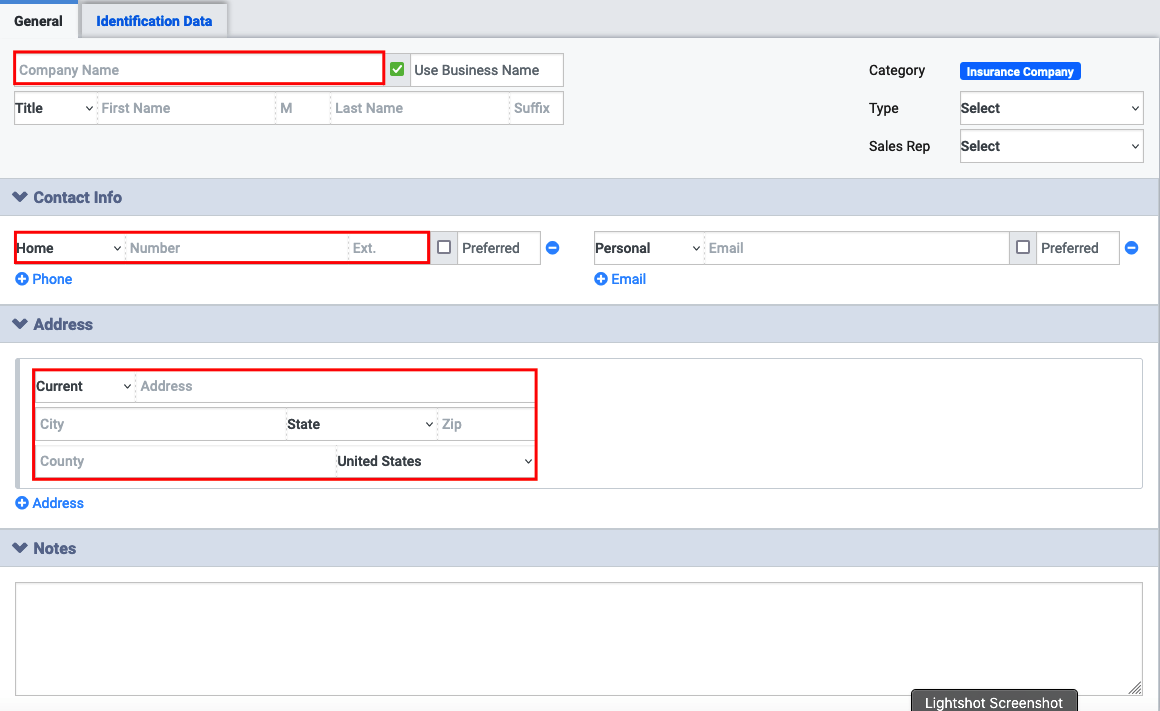This screenshot has height=711, width=1160.
Task: Remove the Home phone number row
Action: (x=553, y=248)
